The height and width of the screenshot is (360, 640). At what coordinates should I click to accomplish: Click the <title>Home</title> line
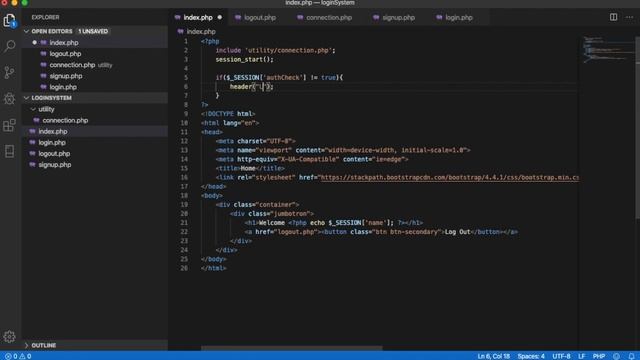coord(250,168)
